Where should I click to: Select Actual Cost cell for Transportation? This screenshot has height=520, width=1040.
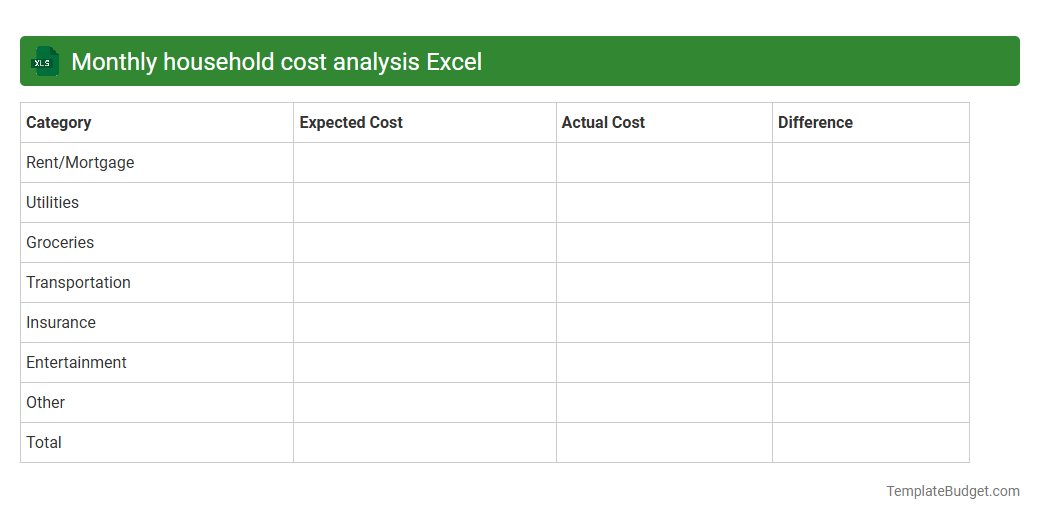[x=665, y=283]
